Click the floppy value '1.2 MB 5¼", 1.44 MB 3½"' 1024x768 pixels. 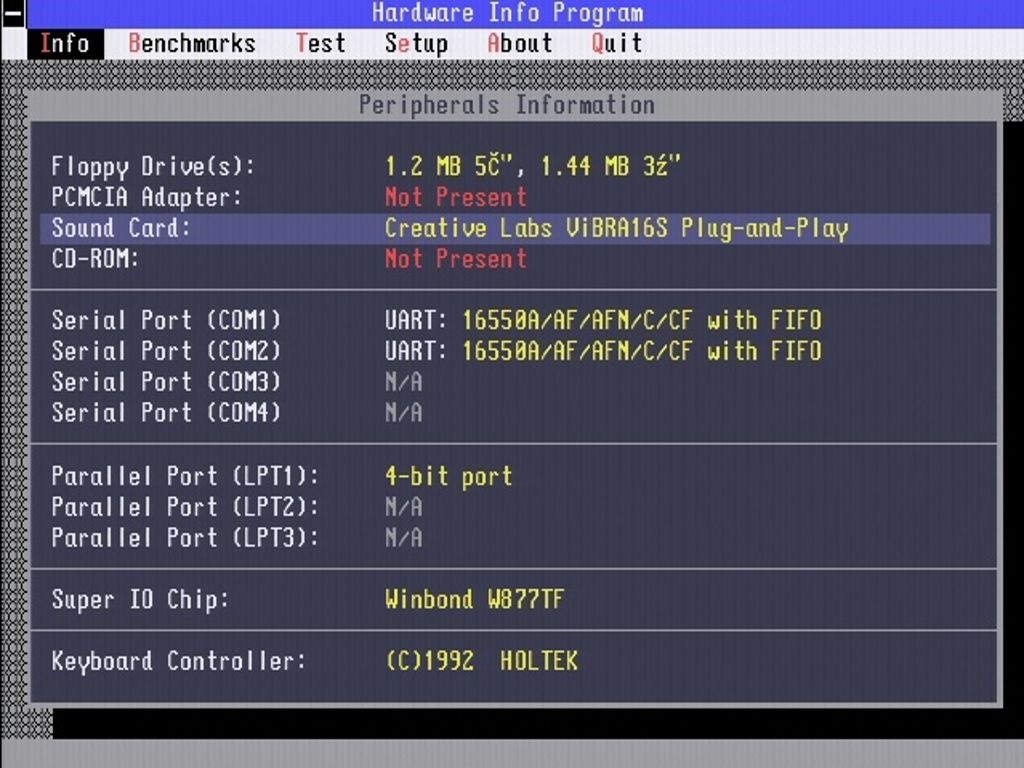pyautogui.click(x=532, y=167)
